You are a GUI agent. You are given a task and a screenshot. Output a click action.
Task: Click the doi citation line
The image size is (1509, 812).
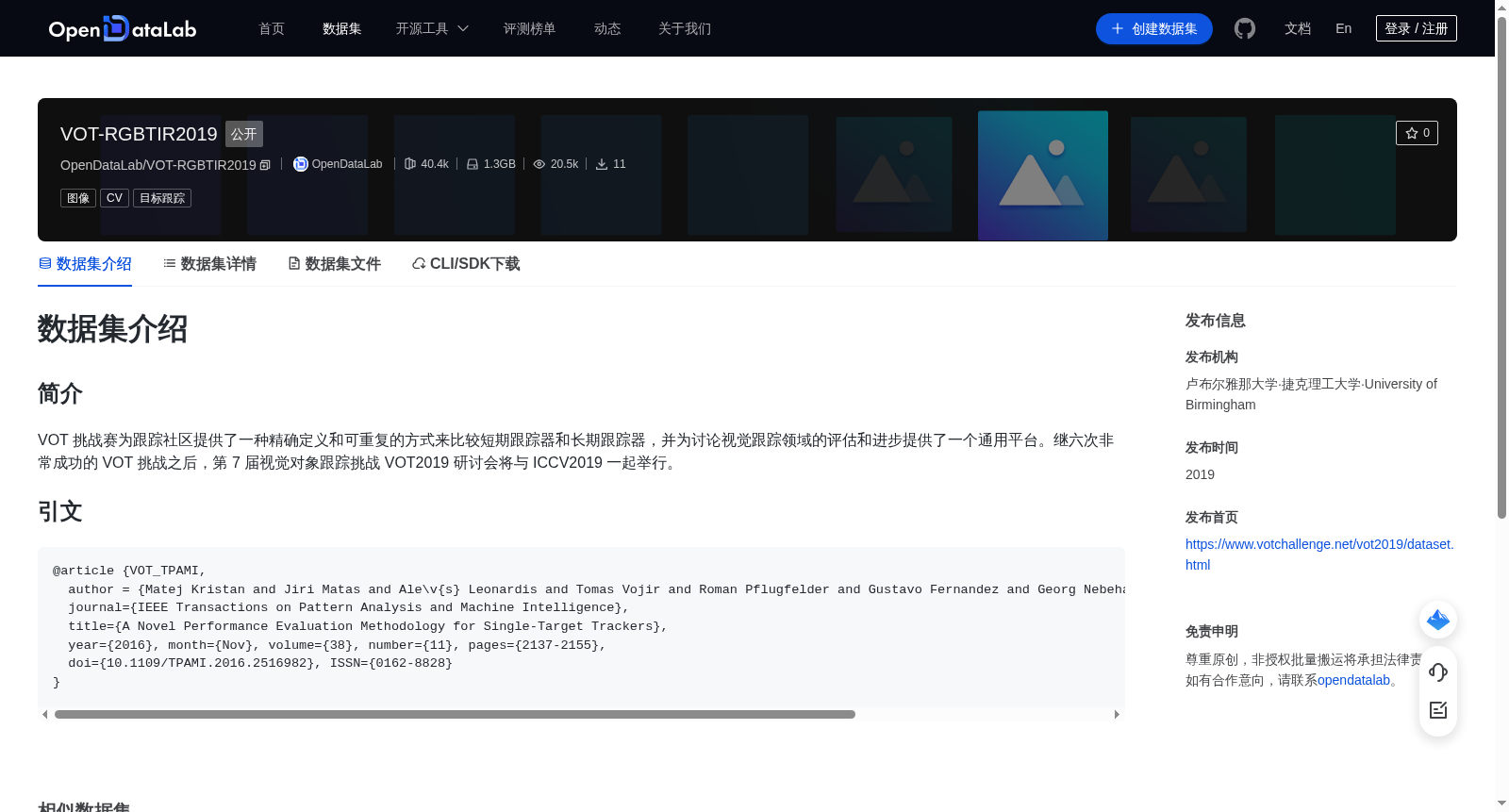coord(260,663)
